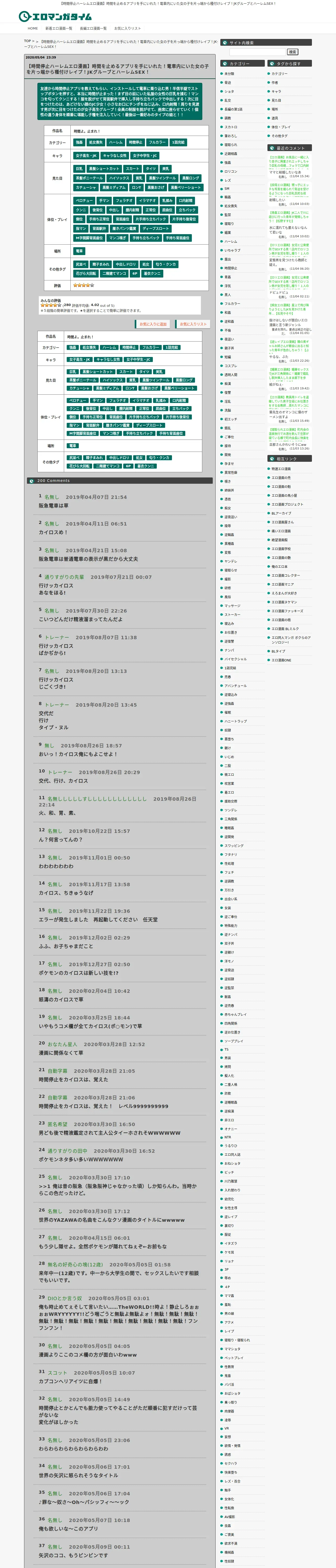Click the 200 Comments heading
Image resolution: width=336 pixels, height=1568 pixels.
[x=53, y=481]
